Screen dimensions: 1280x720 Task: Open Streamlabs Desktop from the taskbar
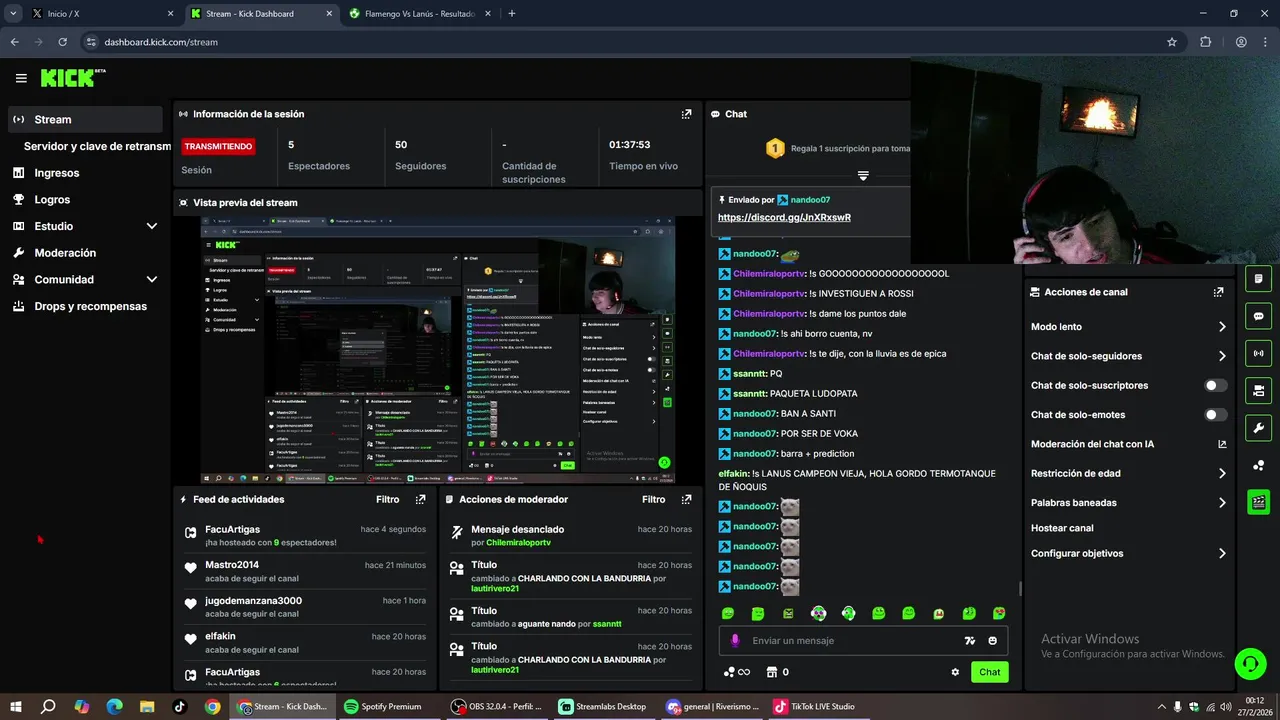605,706
